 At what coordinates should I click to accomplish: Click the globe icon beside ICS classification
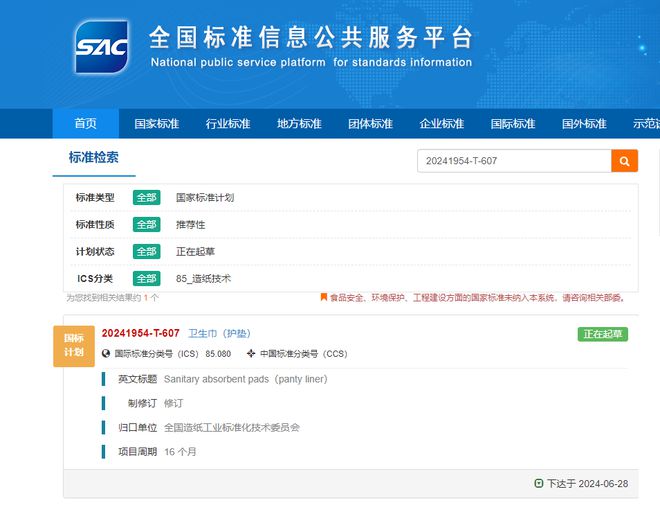point(106,354)
